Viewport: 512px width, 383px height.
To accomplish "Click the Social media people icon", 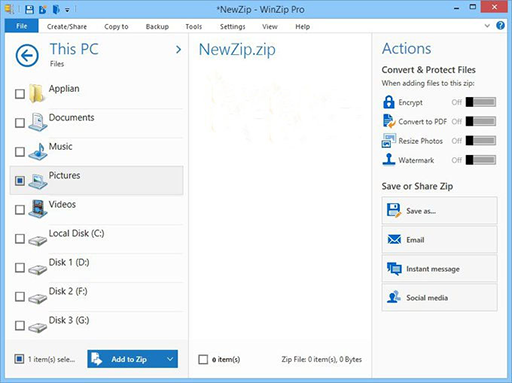I will click(x=394, y=297).
